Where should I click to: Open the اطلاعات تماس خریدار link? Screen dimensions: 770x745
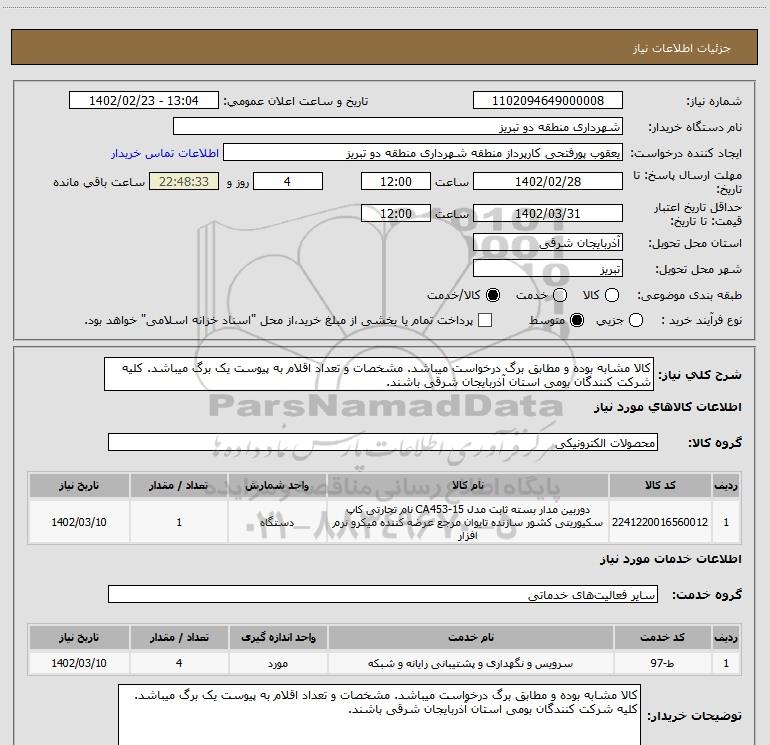coord(165,153)
